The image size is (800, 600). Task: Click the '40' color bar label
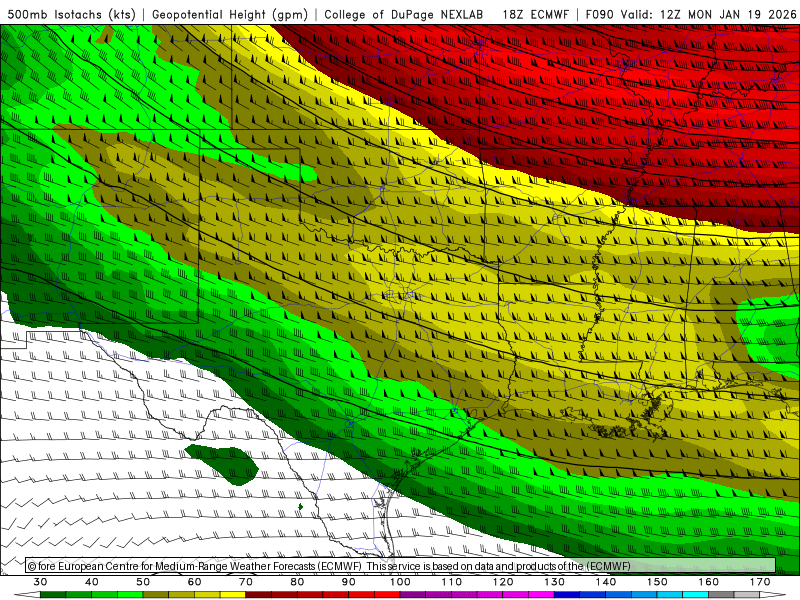coord(91,582)
